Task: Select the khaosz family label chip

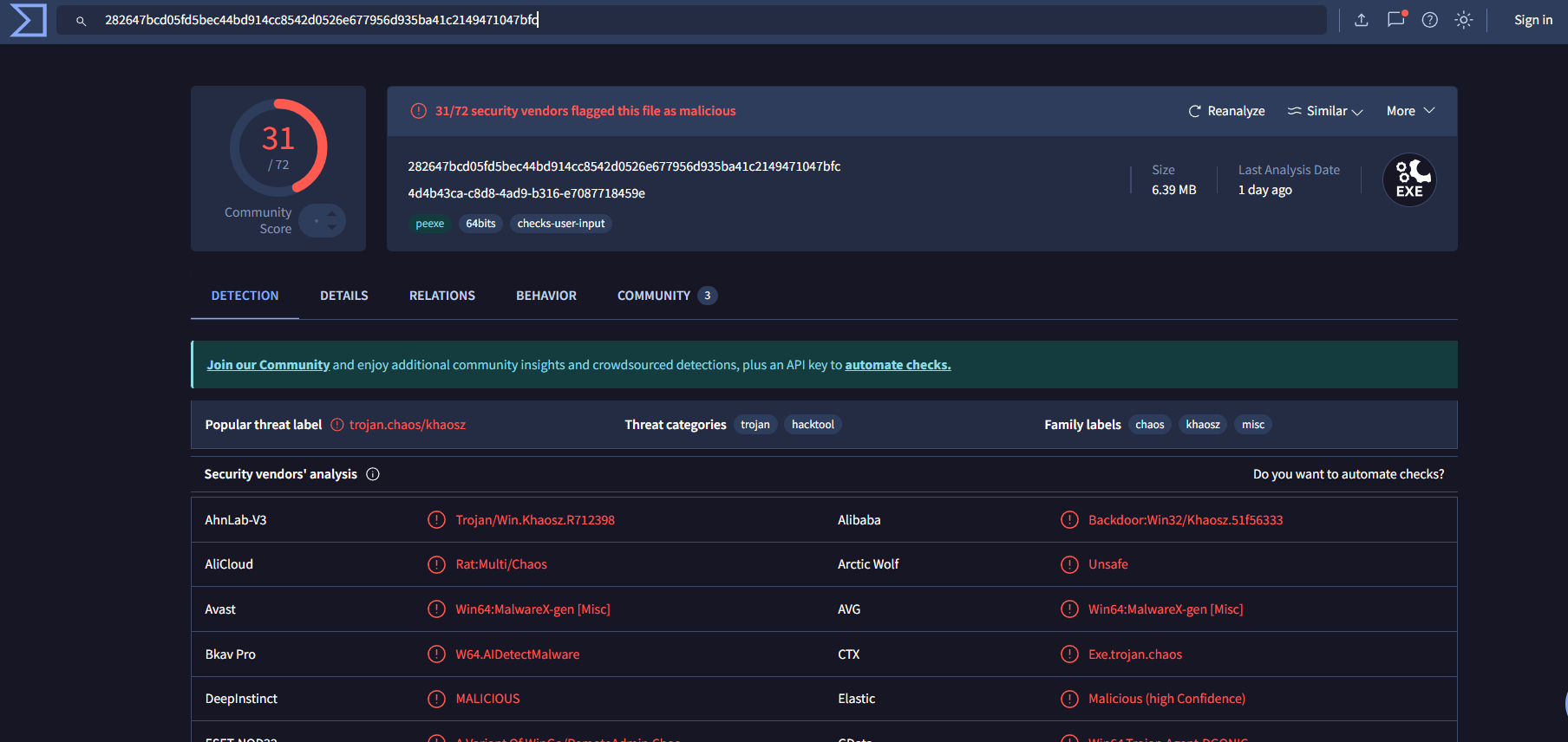Action: click(x=1202, y=425)
